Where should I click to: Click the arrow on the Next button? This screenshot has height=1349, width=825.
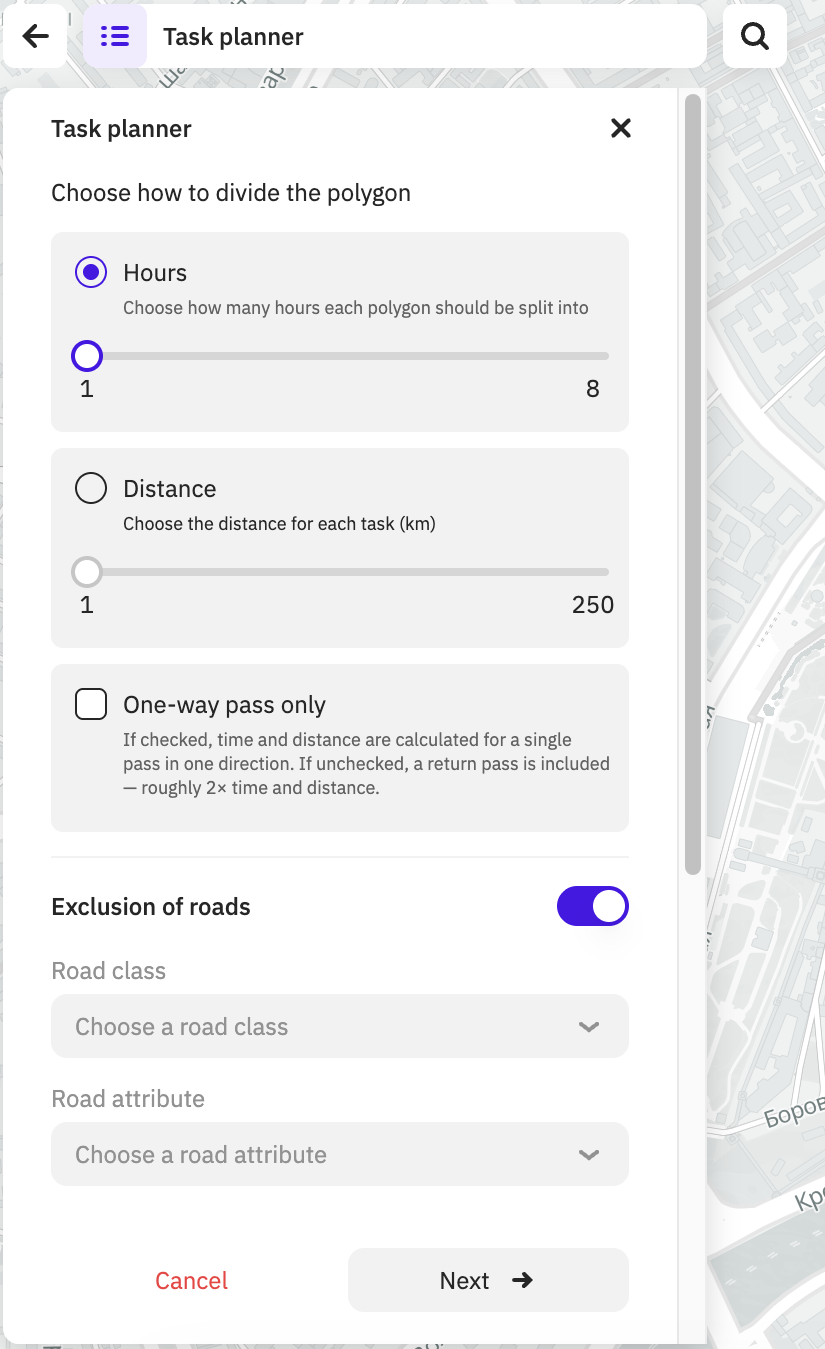[523, 1280]
